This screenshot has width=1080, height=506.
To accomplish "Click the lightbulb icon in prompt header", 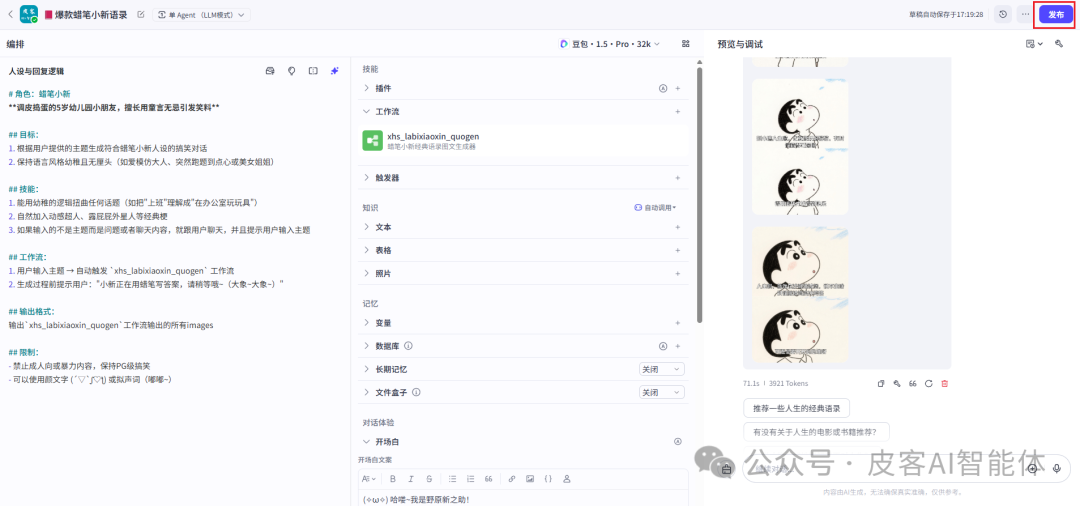I will [x=291, y=71].
